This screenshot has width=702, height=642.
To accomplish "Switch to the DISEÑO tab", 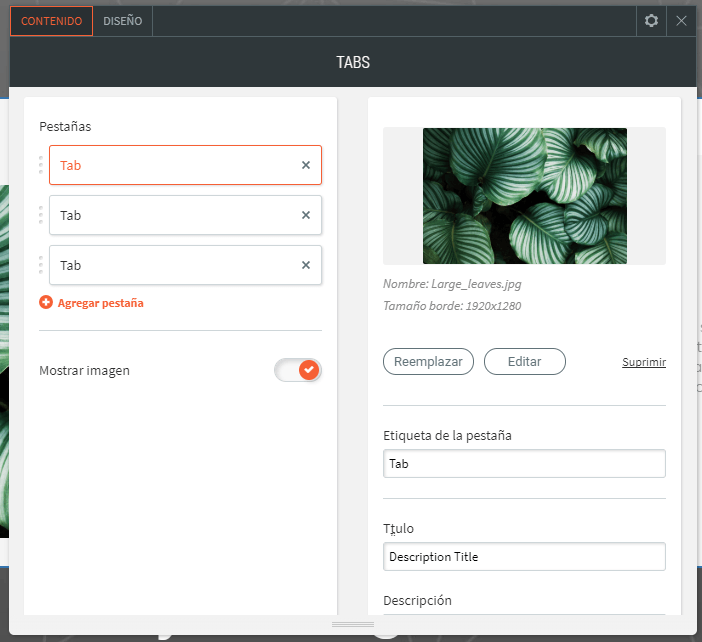I will pyautogui.click(x=123, y=21).
